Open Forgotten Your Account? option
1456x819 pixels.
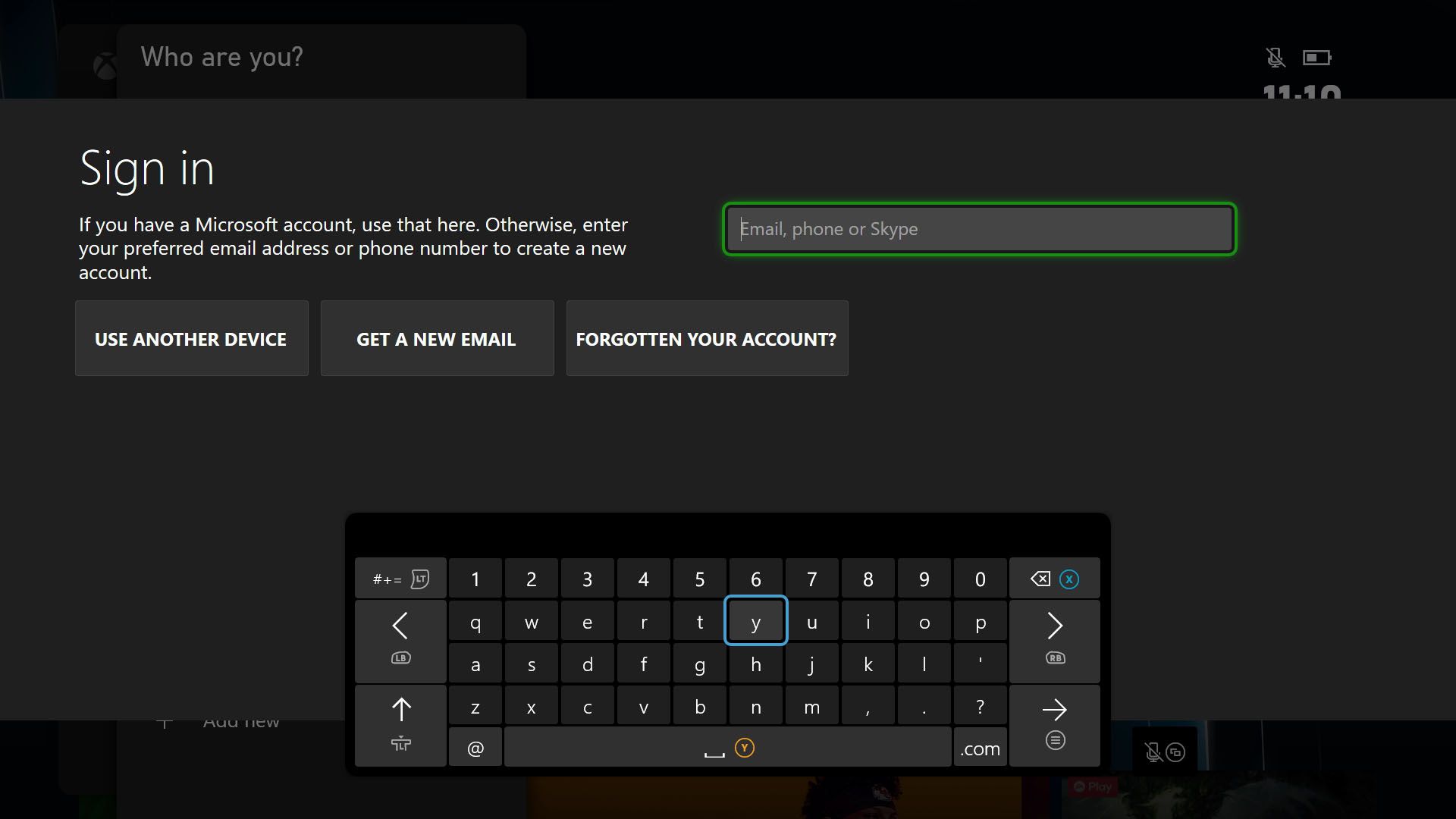coord(708,338)
